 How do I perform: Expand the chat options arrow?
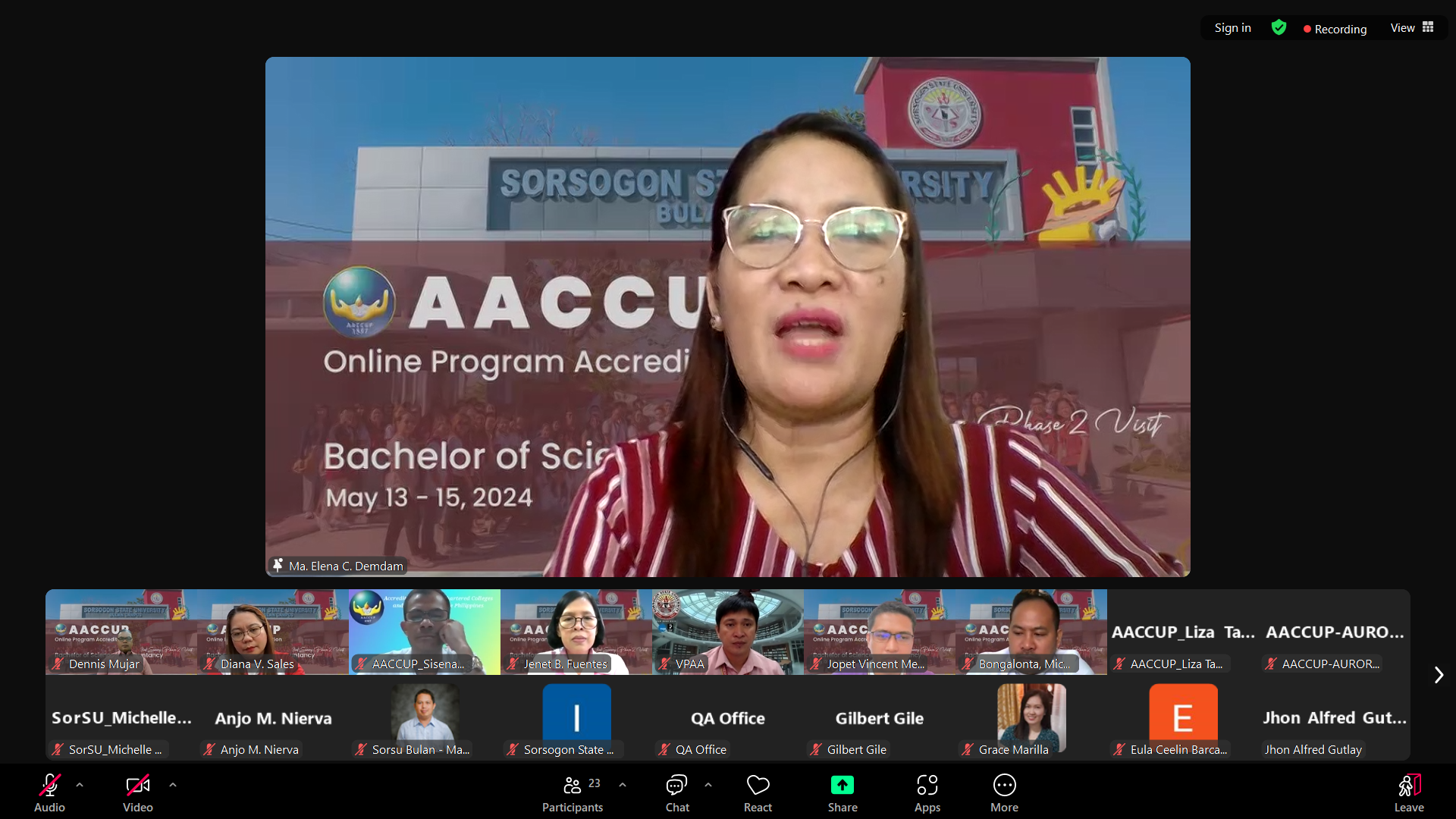click(708, 785)
